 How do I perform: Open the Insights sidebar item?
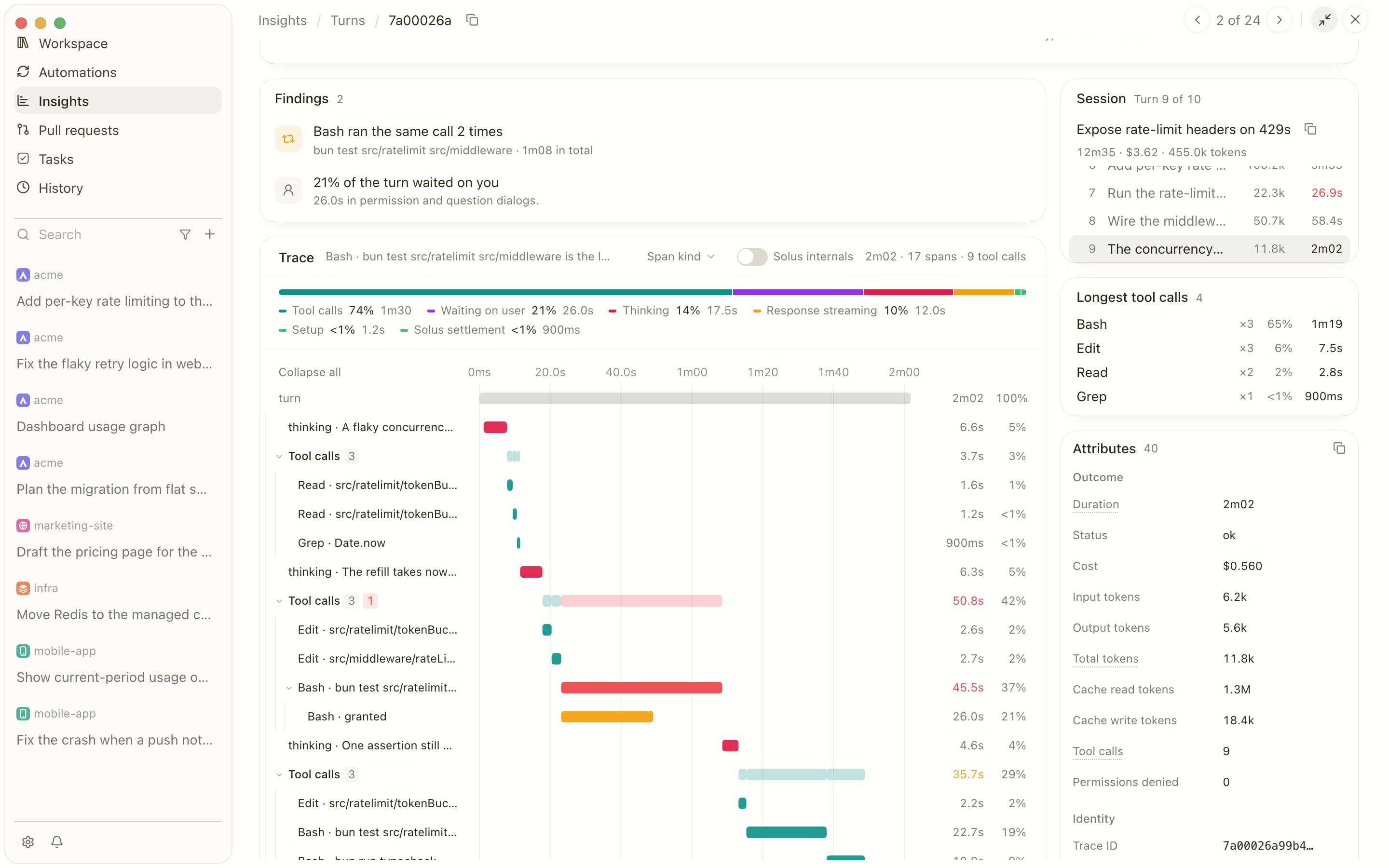pyautogui.click(x=118, y=101)
